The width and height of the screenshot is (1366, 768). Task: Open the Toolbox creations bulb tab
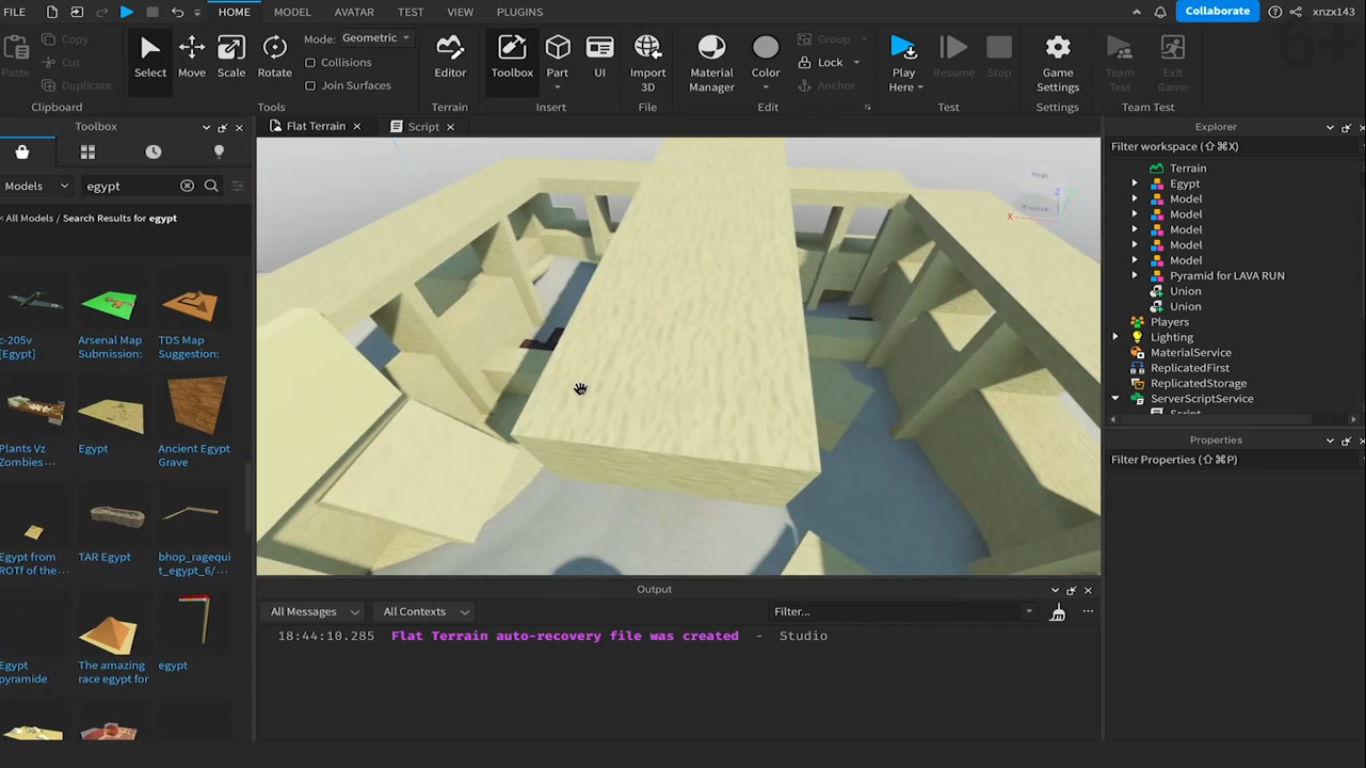pyautogui.click(x=219, y=152)
